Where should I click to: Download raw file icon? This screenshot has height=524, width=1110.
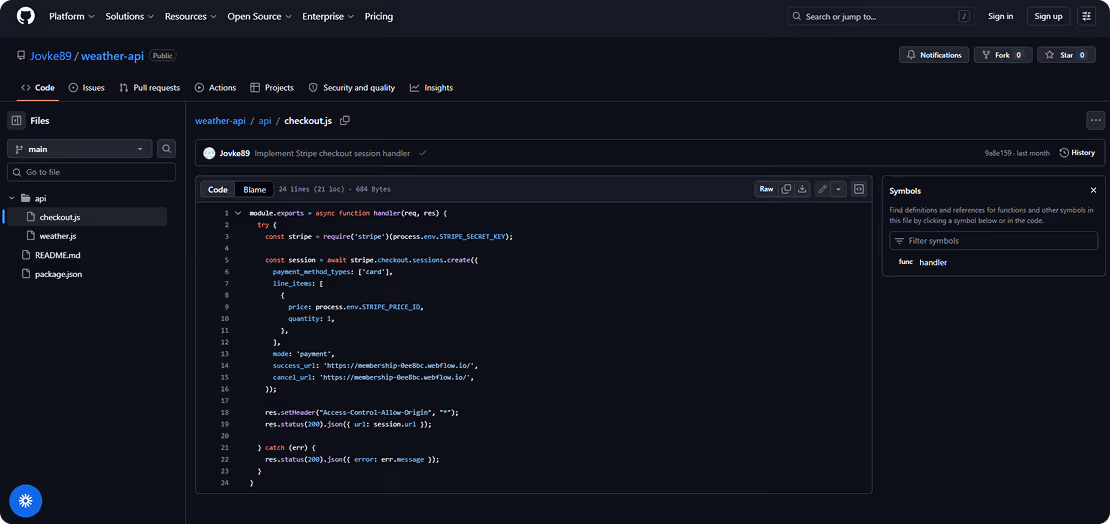pos(802,189)
